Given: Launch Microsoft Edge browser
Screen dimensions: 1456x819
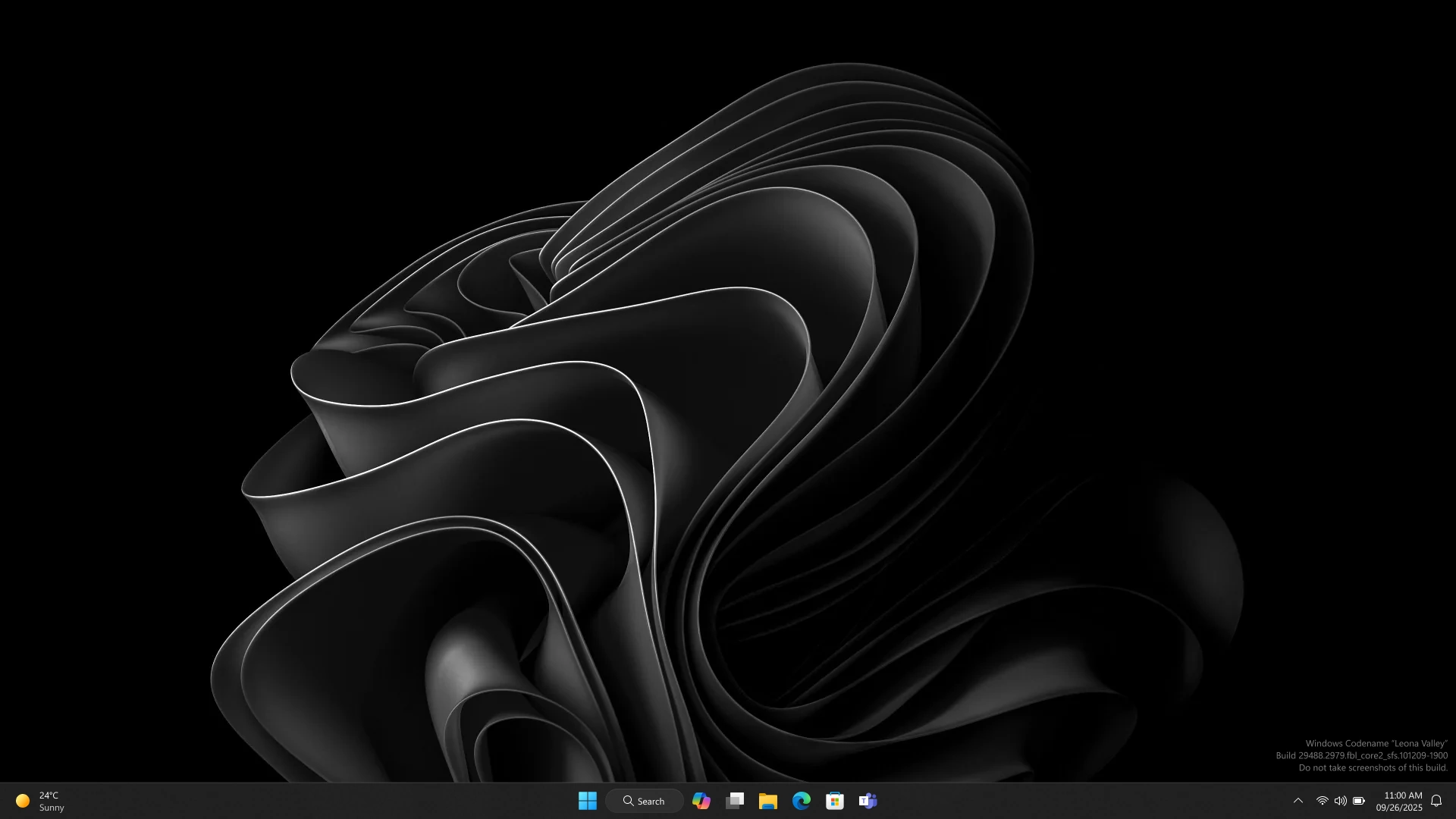Looking at the screenshot, I should pos(802,801).
